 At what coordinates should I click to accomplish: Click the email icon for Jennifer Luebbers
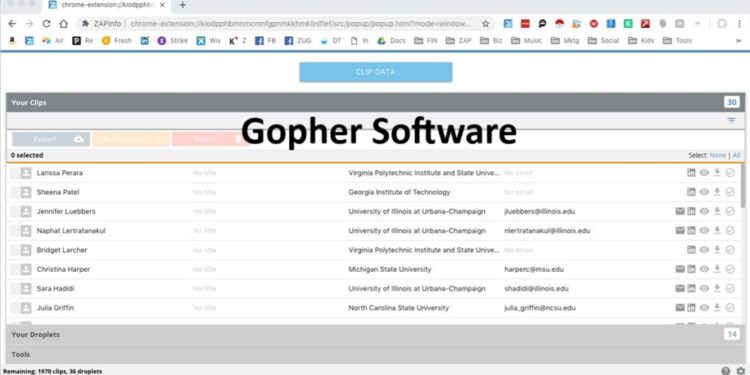coord(680,211)
